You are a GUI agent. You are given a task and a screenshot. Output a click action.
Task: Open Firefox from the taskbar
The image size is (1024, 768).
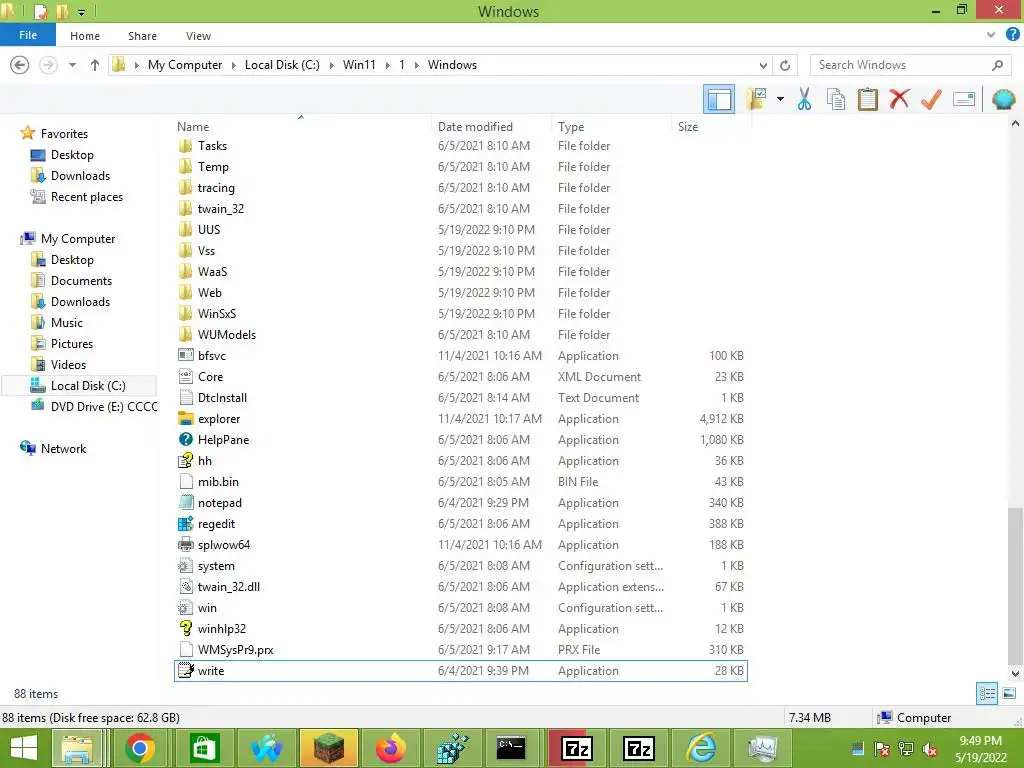[x=391, y=748]
